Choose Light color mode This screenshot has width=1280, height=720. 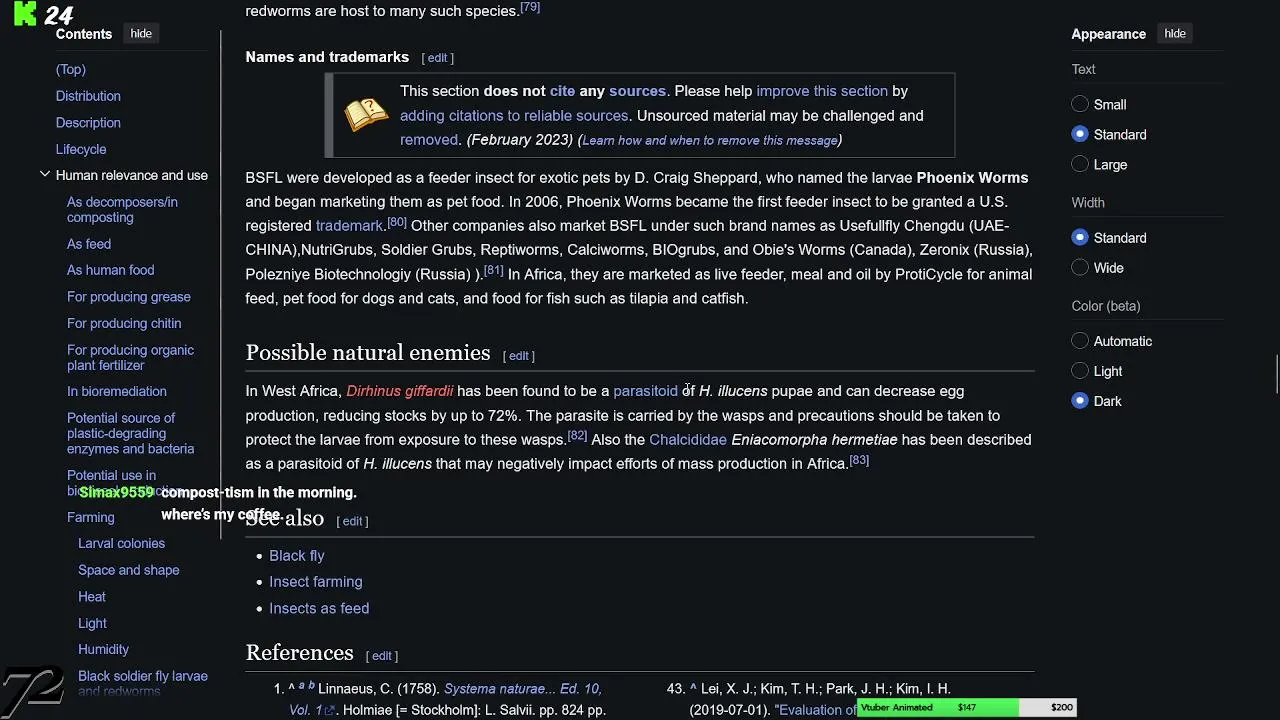point(1080,371)
